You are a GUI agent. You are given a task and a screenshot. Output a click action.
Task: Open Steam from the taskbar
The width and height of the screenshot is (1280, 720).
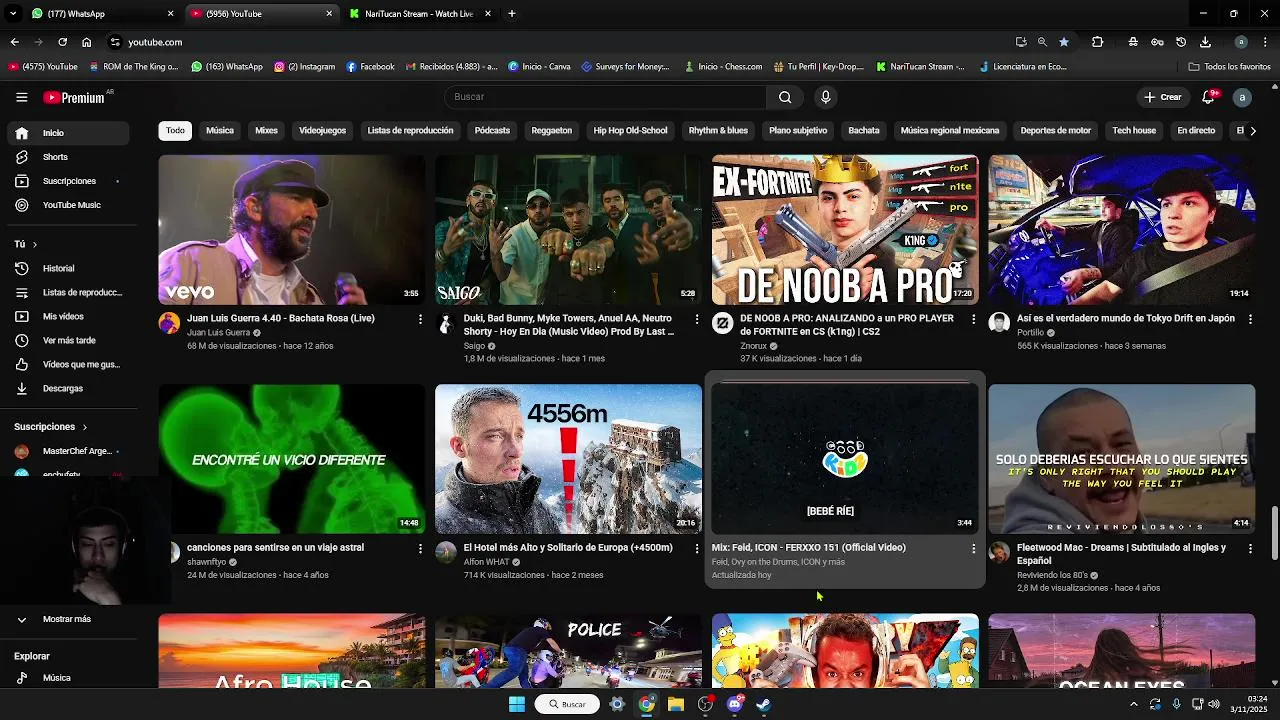pyautogui.click(x=764, y=704)
